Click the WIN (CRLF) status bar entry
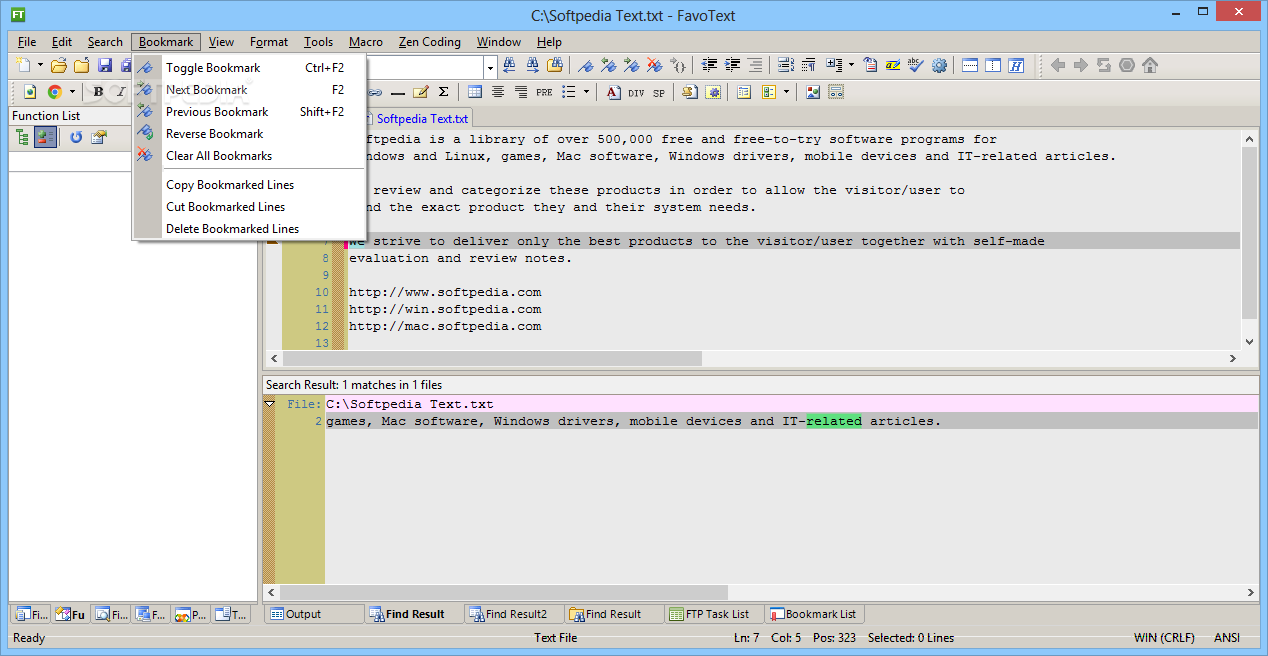The image size is (1268, 656). pos(1164,638)
